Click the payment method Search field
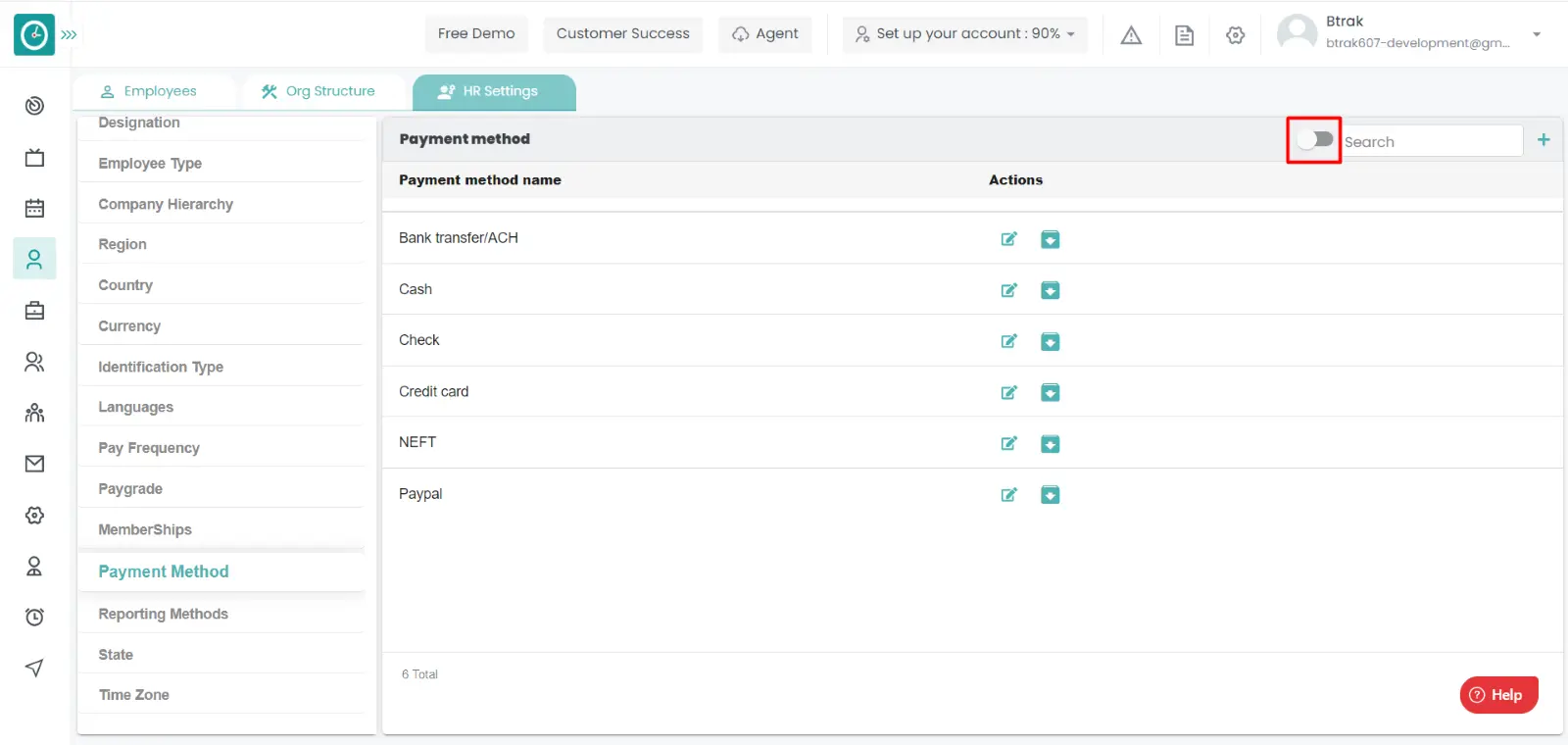Image resolution: width=1568 pixels, height=745 pixels. pyautogui.click(x=1432, y=141)
